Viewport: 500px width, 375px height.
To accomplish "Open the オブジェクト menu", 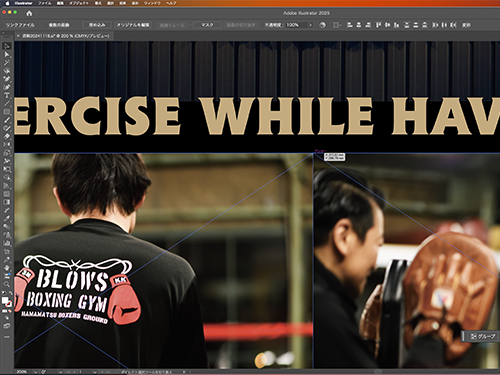I will (x=79, y=3).
